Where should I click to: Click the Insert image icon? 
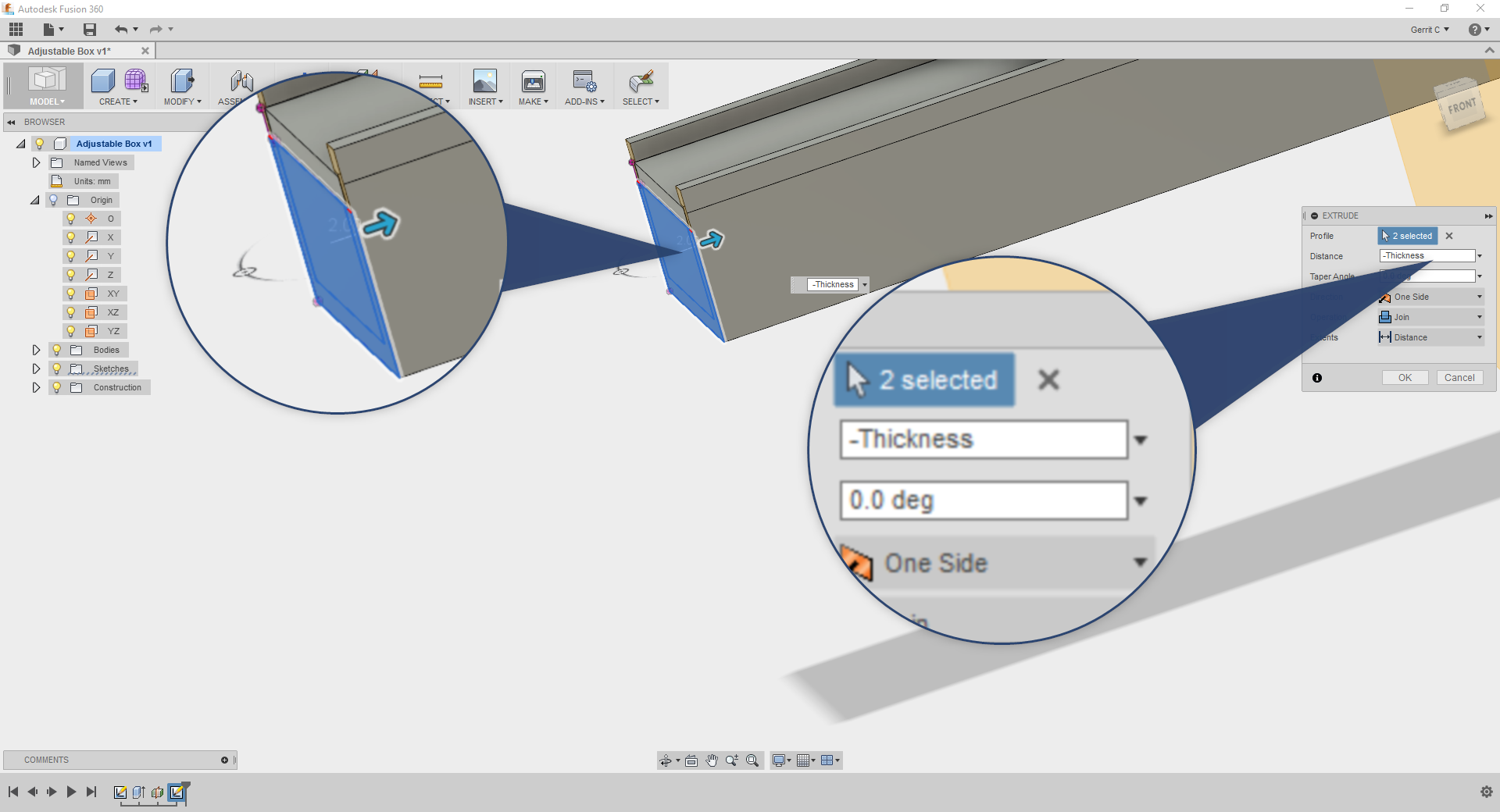pos(484,81)
